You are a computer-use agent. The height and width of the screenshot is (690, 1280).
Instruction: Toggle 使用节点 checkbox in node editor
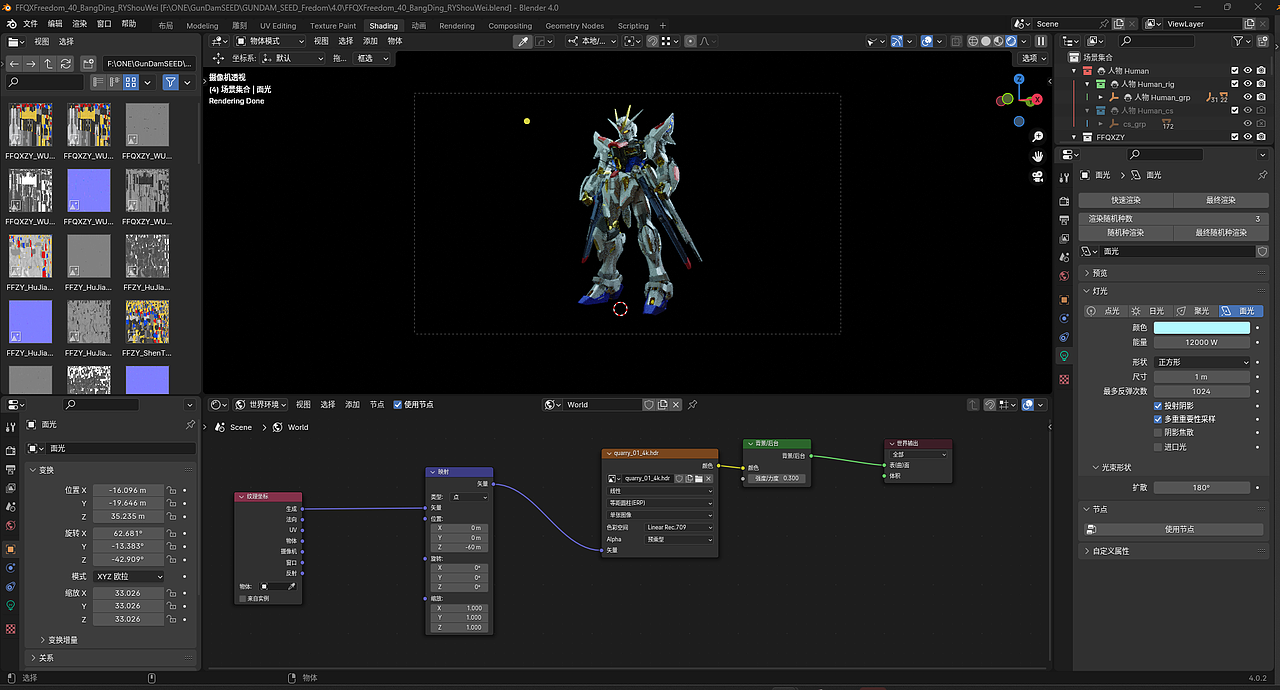(398, 405)
